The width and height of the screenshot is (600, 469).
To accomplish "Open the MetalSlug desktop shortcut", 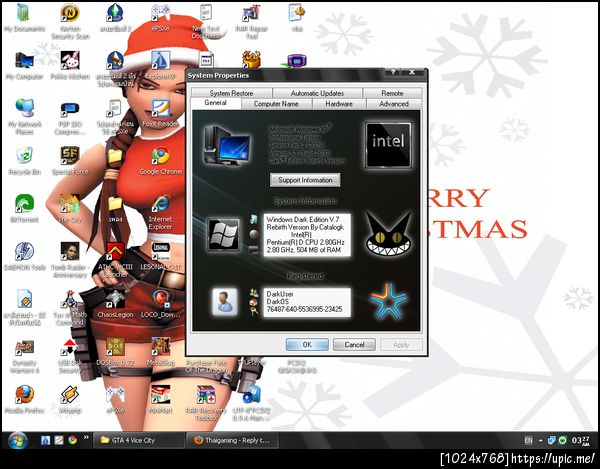I will pos(160,351).
